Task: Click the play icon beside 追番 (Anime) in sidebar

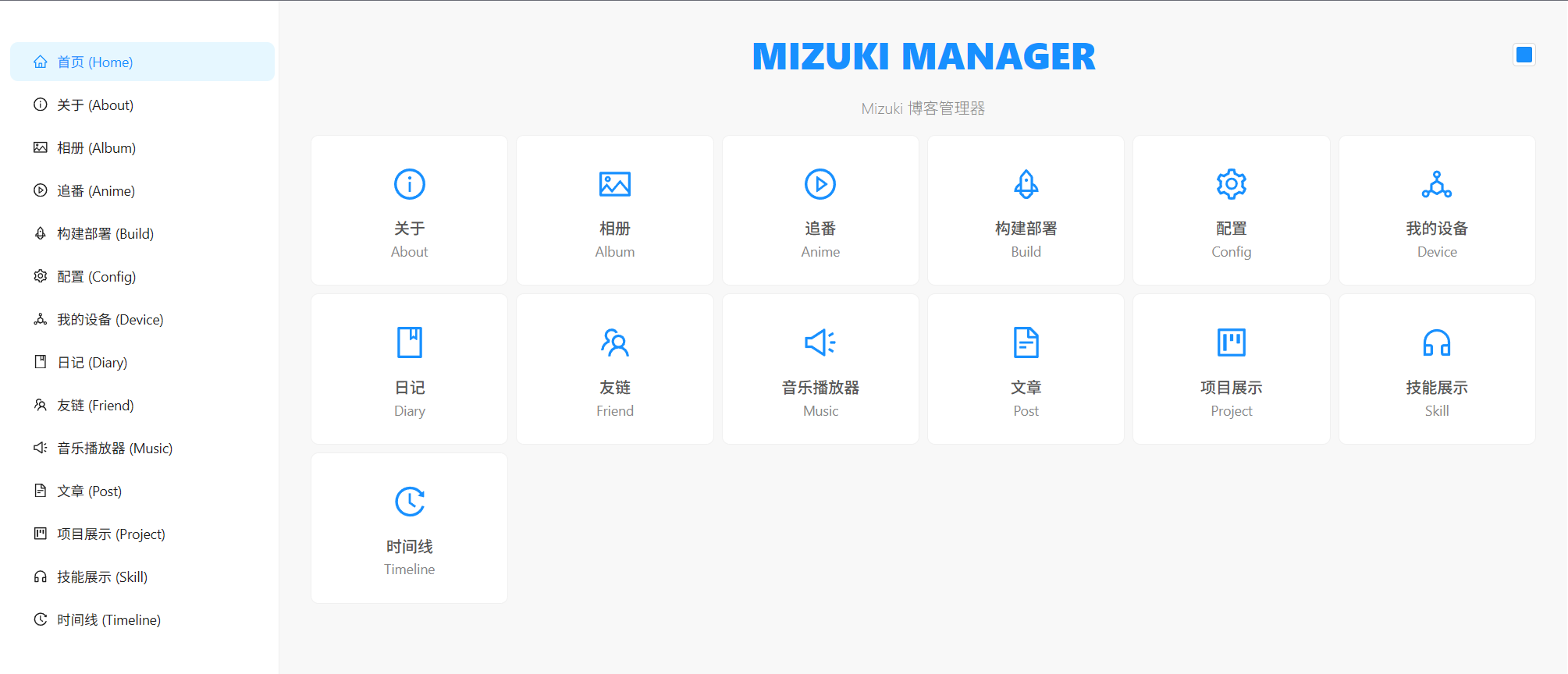Action: (x=41, y=190)
